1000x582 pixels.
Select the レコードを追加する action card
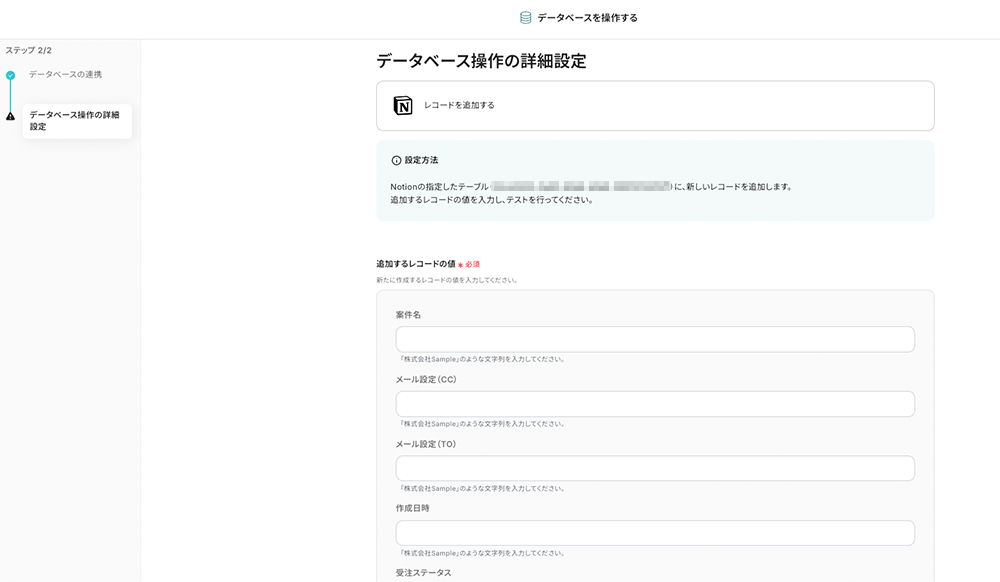(655, 105)
